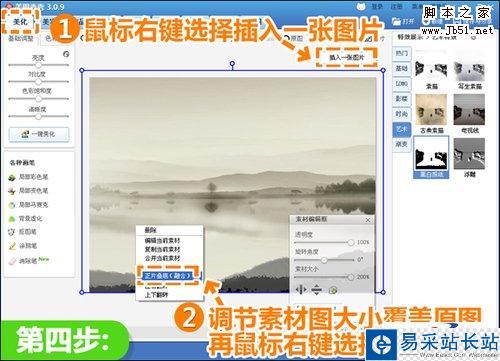The image size is (500, 361).
Task: Select the 涂鸦笔 tool icon
Action: point(12,246)
